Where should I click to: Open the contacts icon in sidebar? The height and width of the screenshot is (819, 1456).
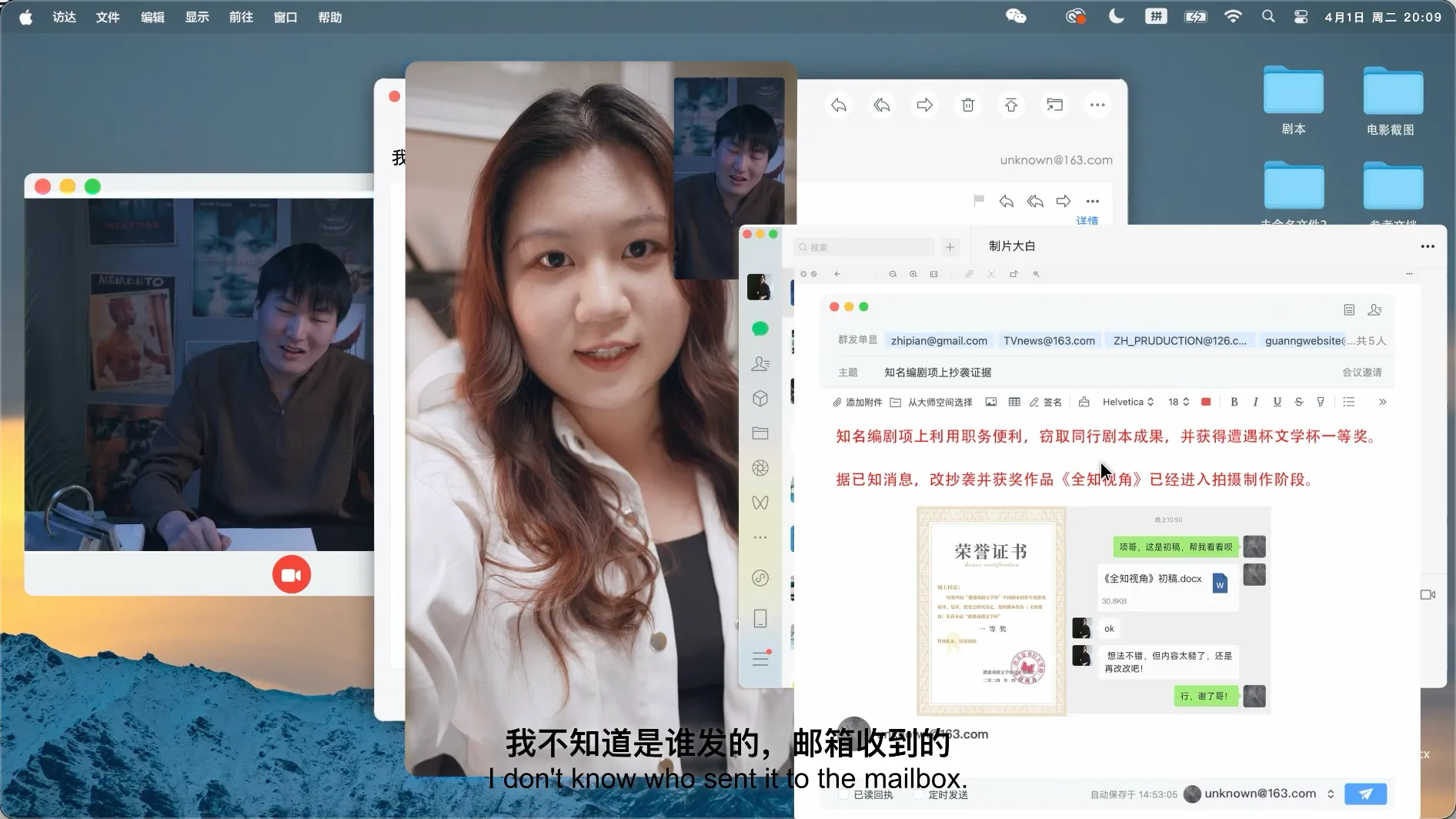click(x=760, y=363)
